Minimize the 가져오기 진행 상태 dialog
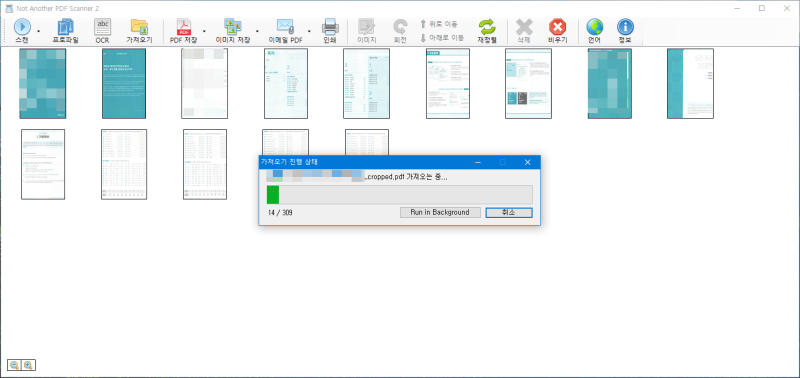Screen dimensions: 800x378 (478, 162)
